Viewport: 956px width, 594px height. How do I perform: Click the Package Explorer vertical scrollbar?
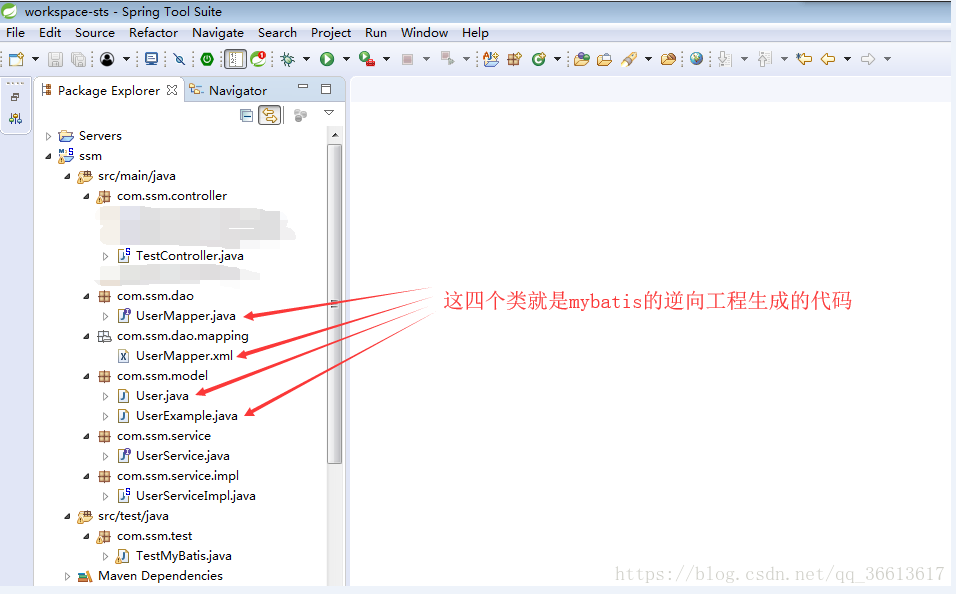(x=334, y=304)
